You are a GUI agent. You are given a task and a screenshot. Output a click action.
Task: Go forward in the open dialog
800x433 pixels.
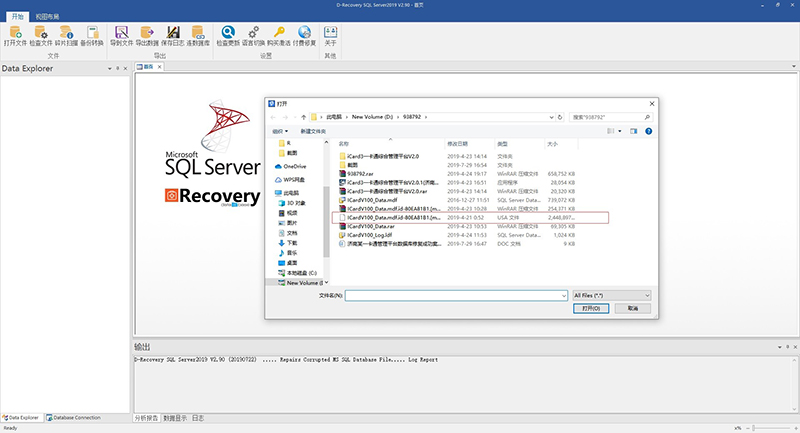(x=285, y=117)
